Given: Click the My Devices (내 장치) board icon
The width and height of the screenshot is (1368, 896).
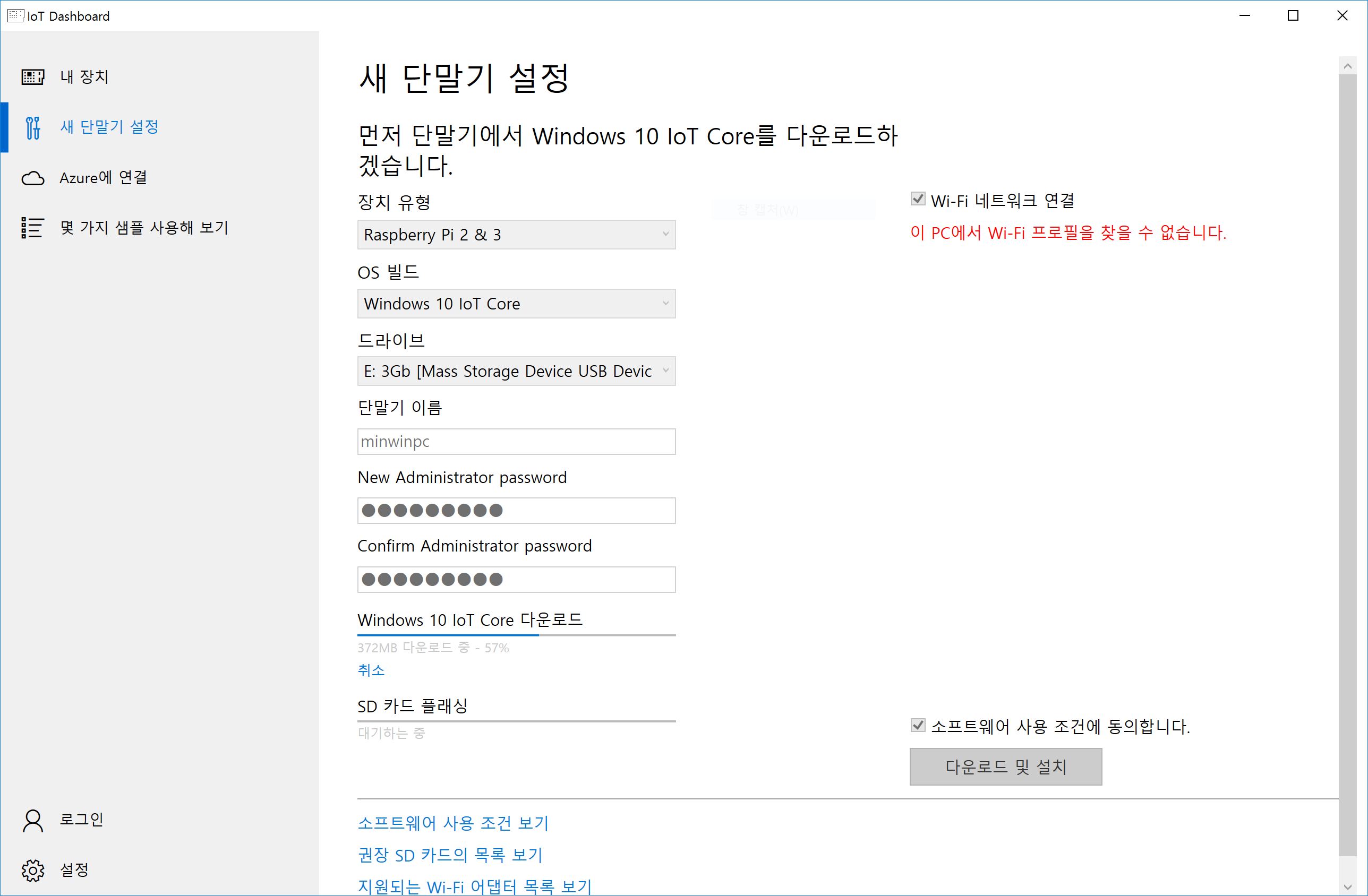Looking at the screenshot, I should (x=33, y=76).
